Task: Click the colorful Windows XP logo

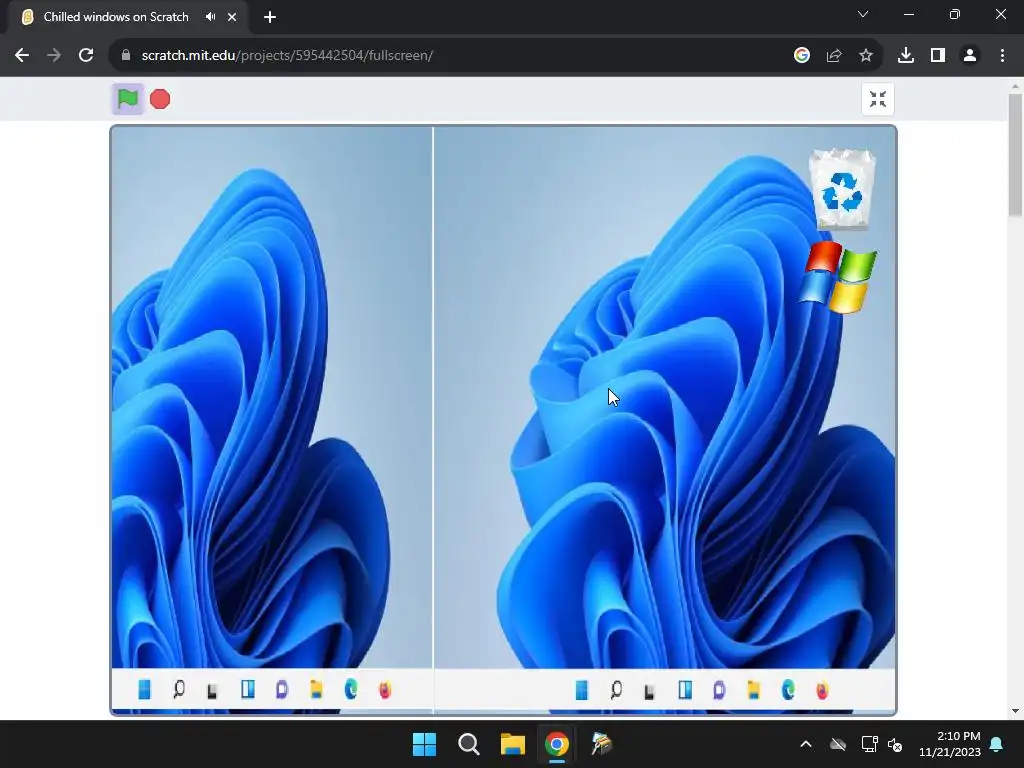Action: tap(838, 277)
